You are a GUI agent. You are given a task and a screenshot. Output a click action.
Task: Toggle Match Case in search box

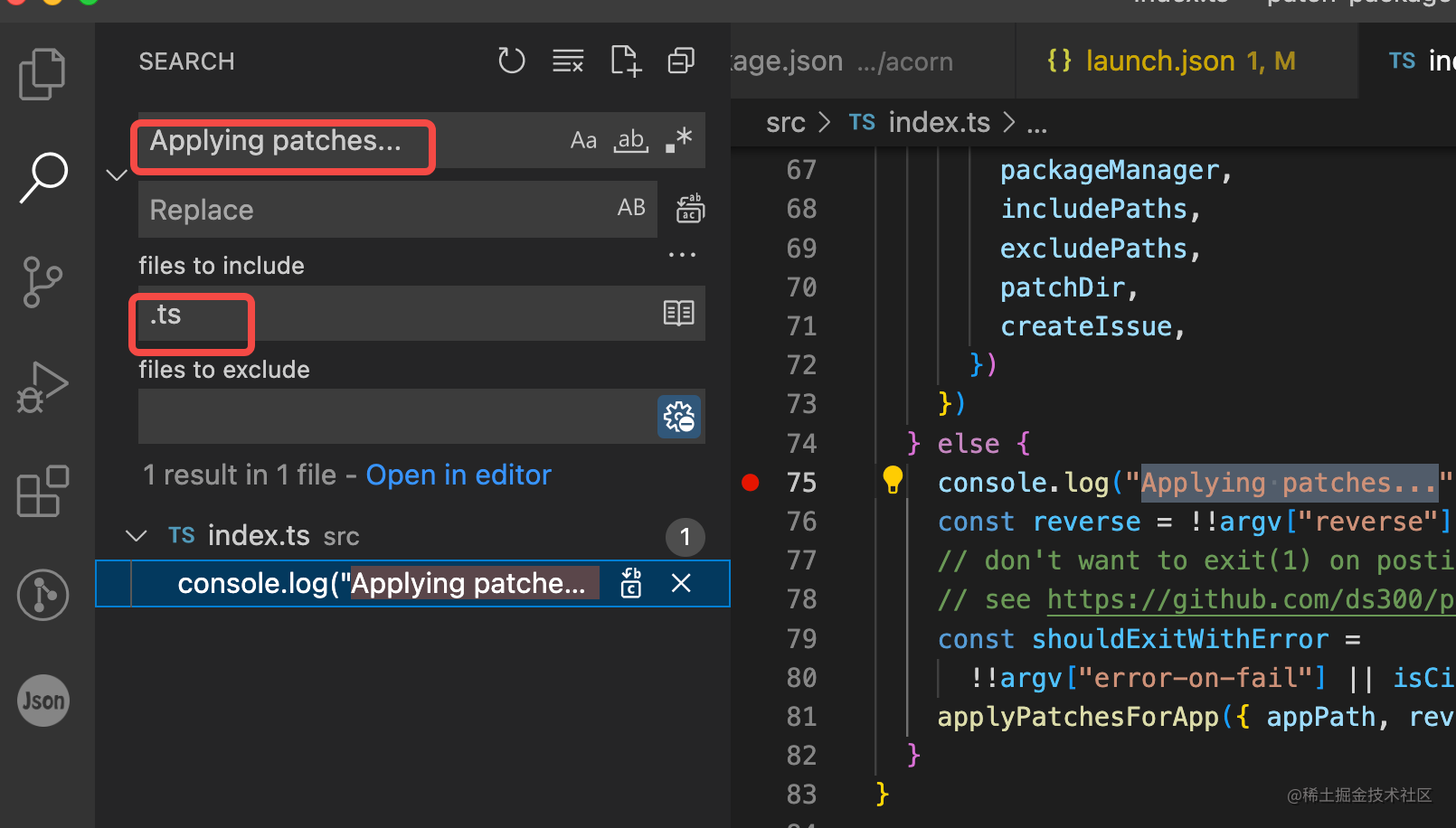[583, 141]
